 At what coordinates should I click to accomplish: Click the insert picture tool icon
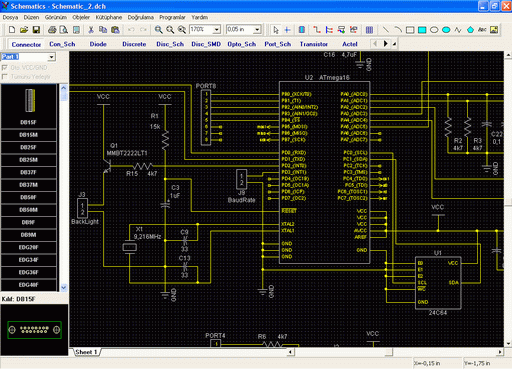494,30
